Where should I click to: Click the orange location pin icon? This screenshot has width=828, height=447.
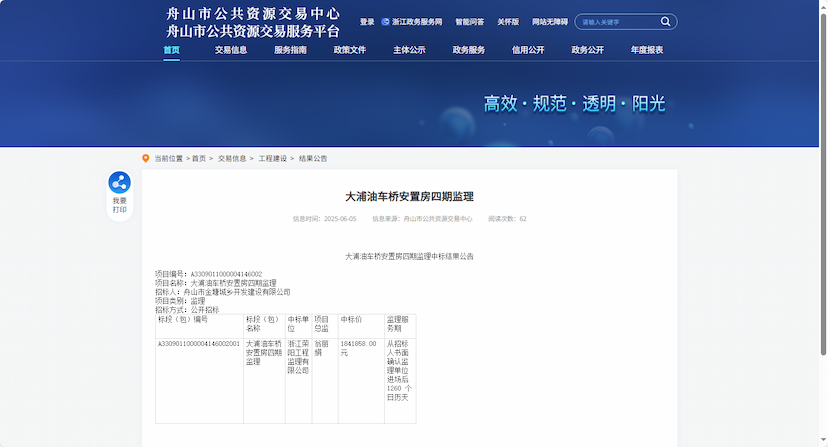pyautogui.click(x=146, y=159)
